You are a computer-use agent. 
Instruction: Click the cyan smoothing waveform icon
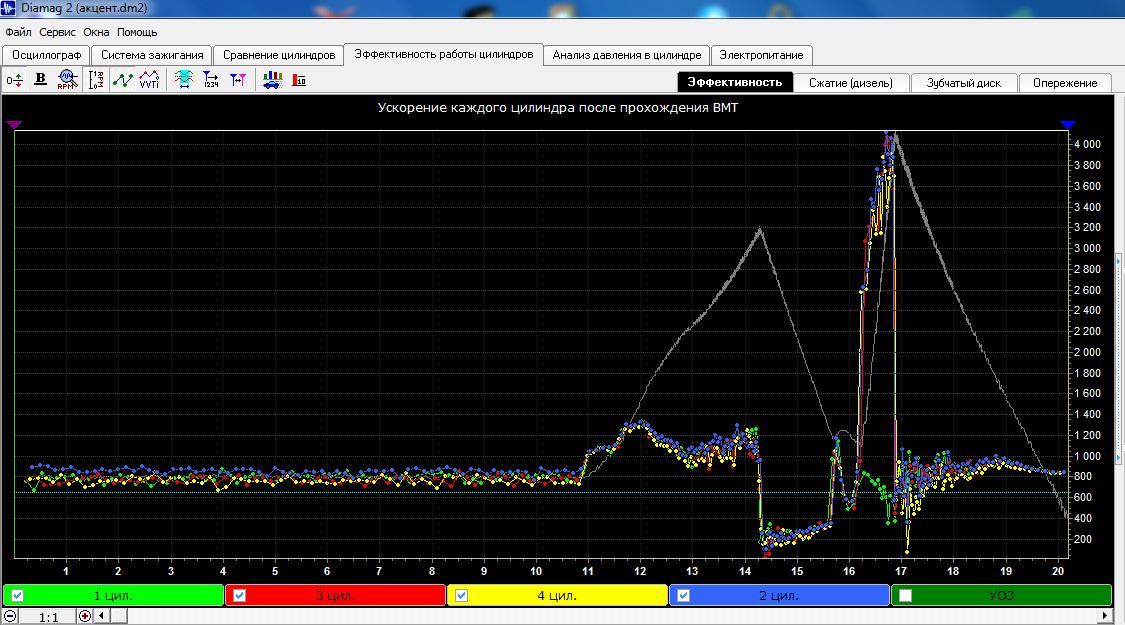tap(184, 80)
